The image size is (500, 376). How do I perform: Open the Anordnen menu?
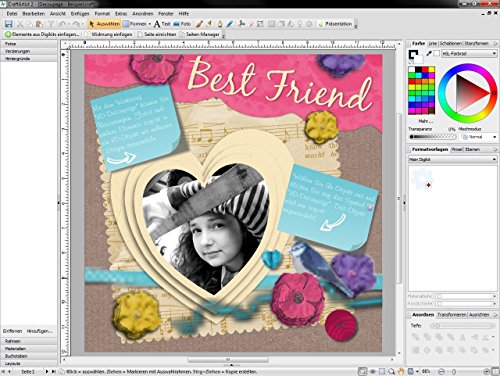(x=143, y=14)
